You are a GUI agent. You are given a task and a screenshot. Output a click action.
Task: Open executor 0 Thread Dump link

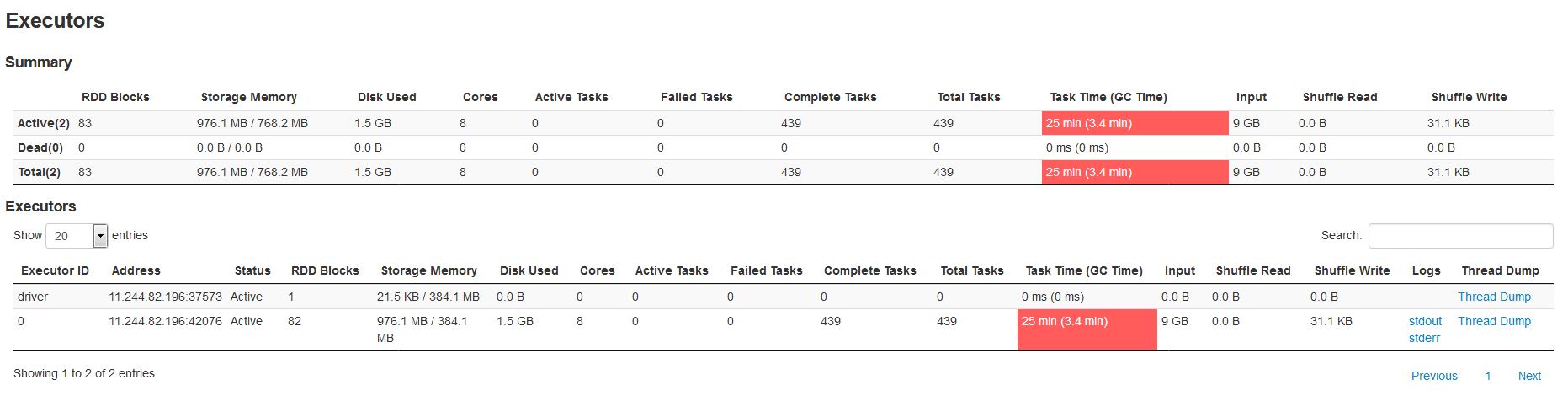click(x=1494, y=321)
